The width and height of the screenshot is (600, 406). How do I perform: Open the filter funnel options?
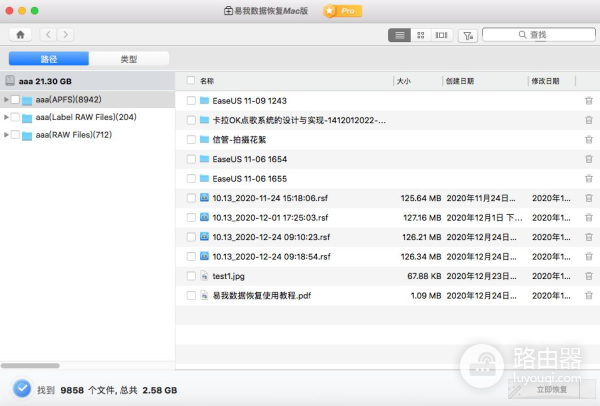[468, 35]
